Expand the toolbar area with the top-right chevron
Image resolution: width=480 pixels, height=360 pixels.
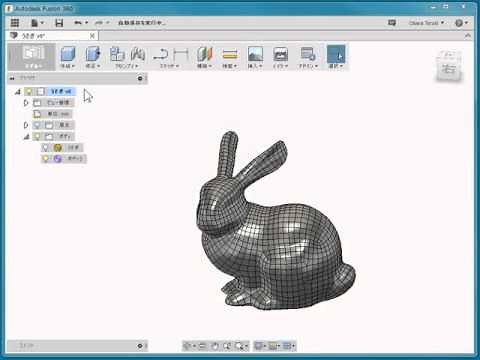click(468, 36)
